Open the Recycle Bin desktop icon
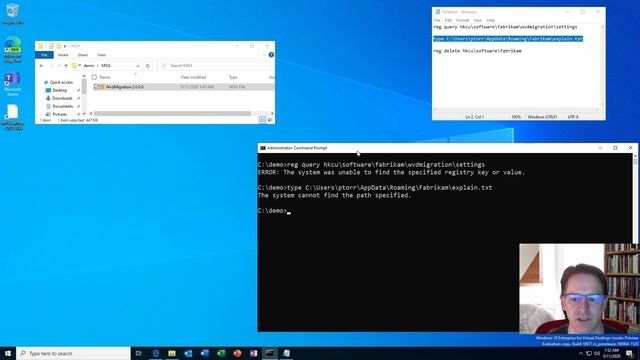 12,13
